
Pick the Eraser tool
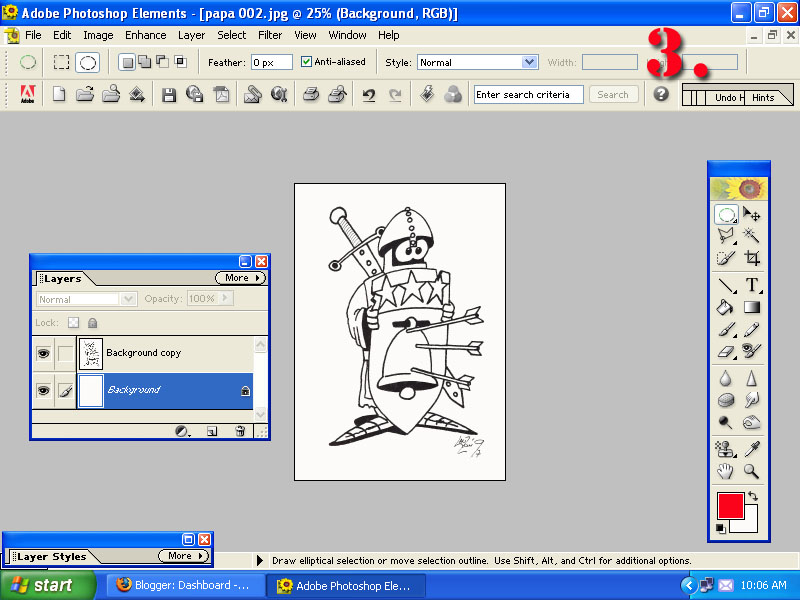727,352
